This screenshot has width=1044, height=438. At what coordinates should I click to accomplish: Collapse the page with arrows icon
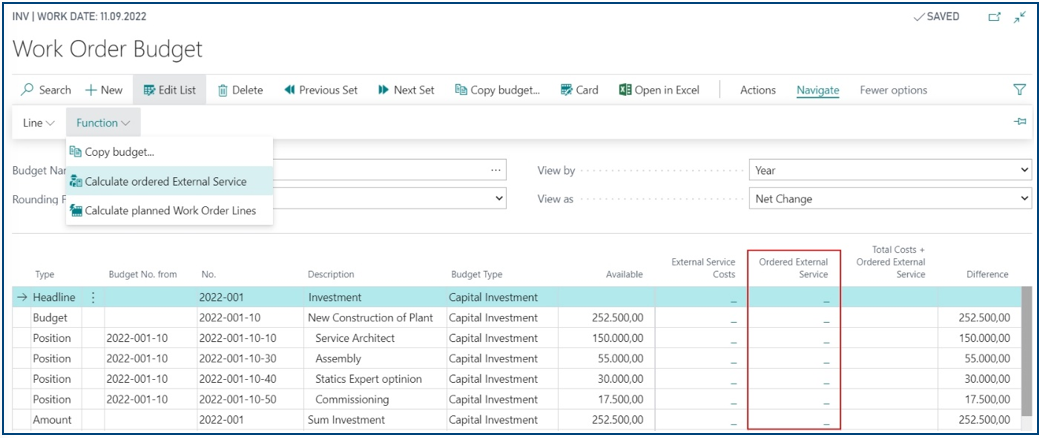pos(1019,17)
